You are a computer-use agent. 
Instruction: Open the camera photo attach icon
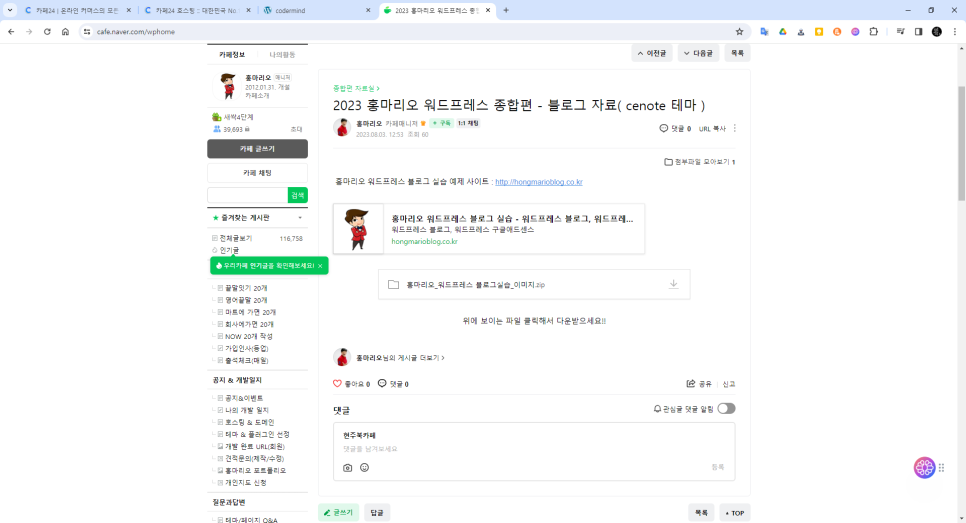(x=347, y=468)
